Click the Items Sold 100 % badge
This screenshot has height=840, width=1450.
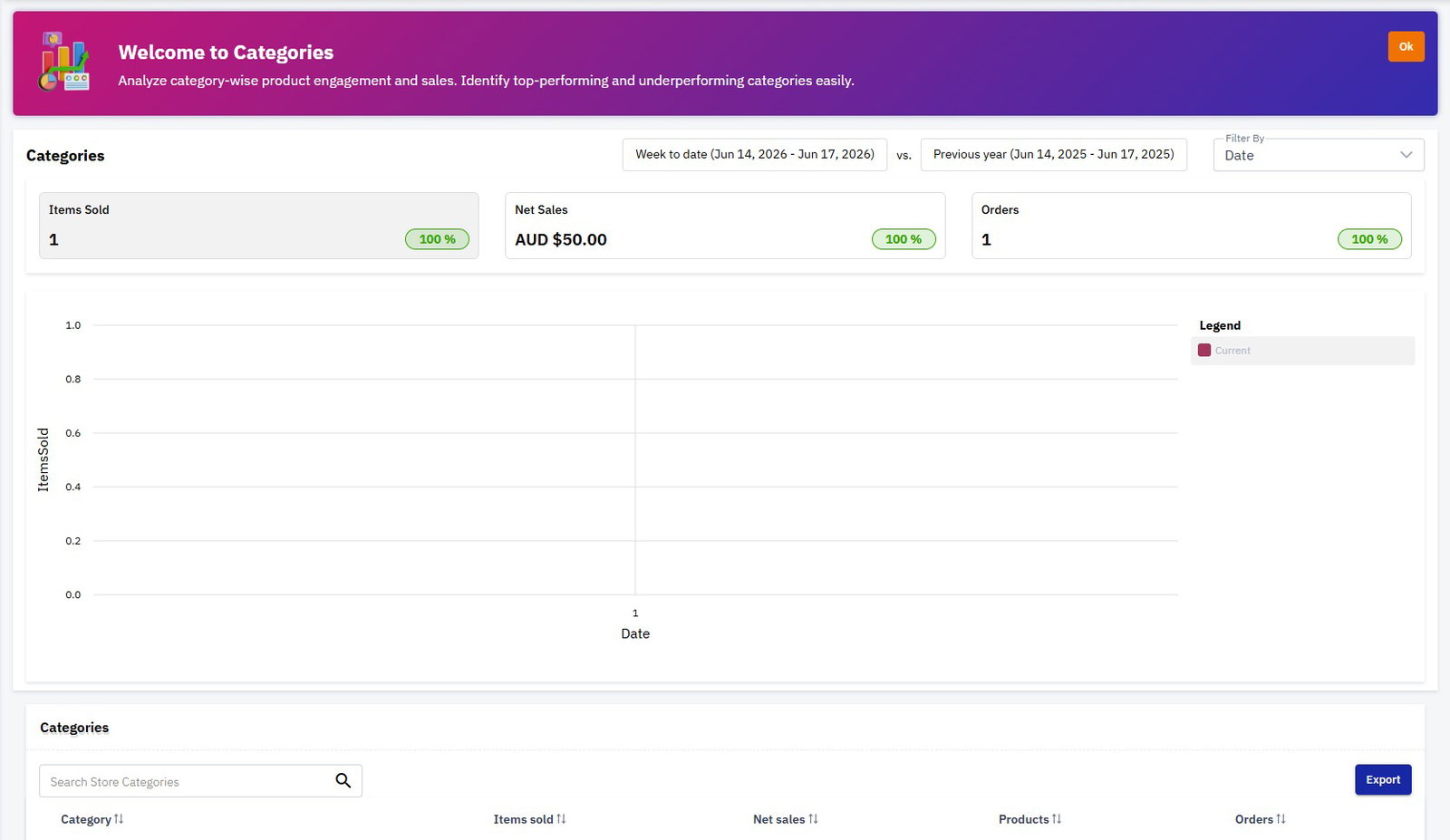tap(437, 239)
